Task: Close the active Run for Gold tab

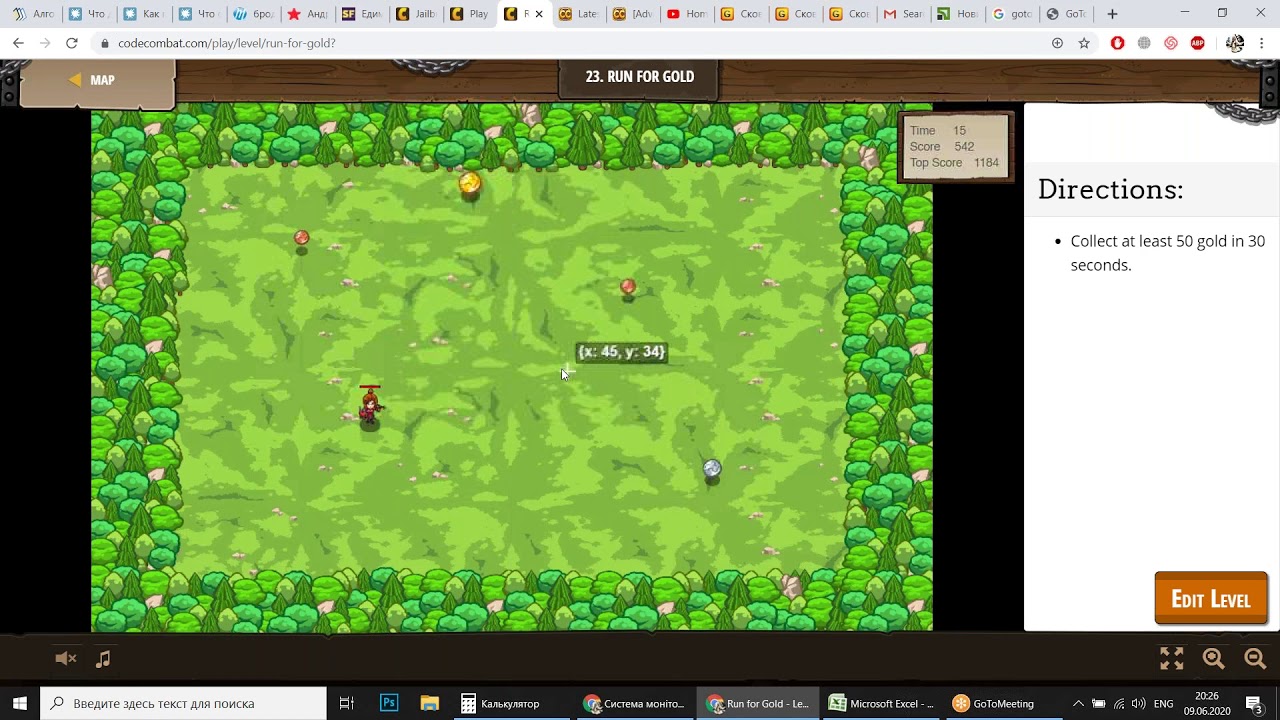Action: 539,14
